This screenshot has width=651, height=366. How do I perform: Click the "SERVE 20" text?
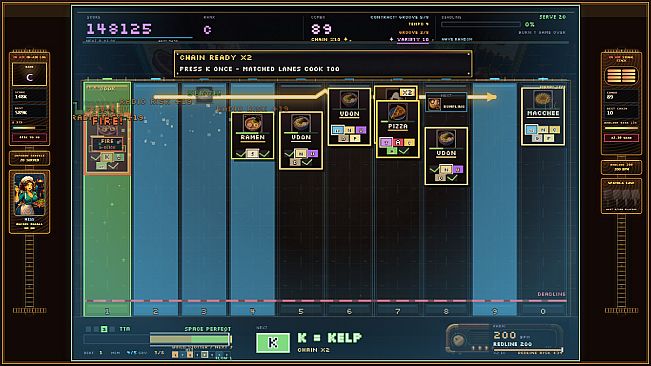[x=552, y=17]
